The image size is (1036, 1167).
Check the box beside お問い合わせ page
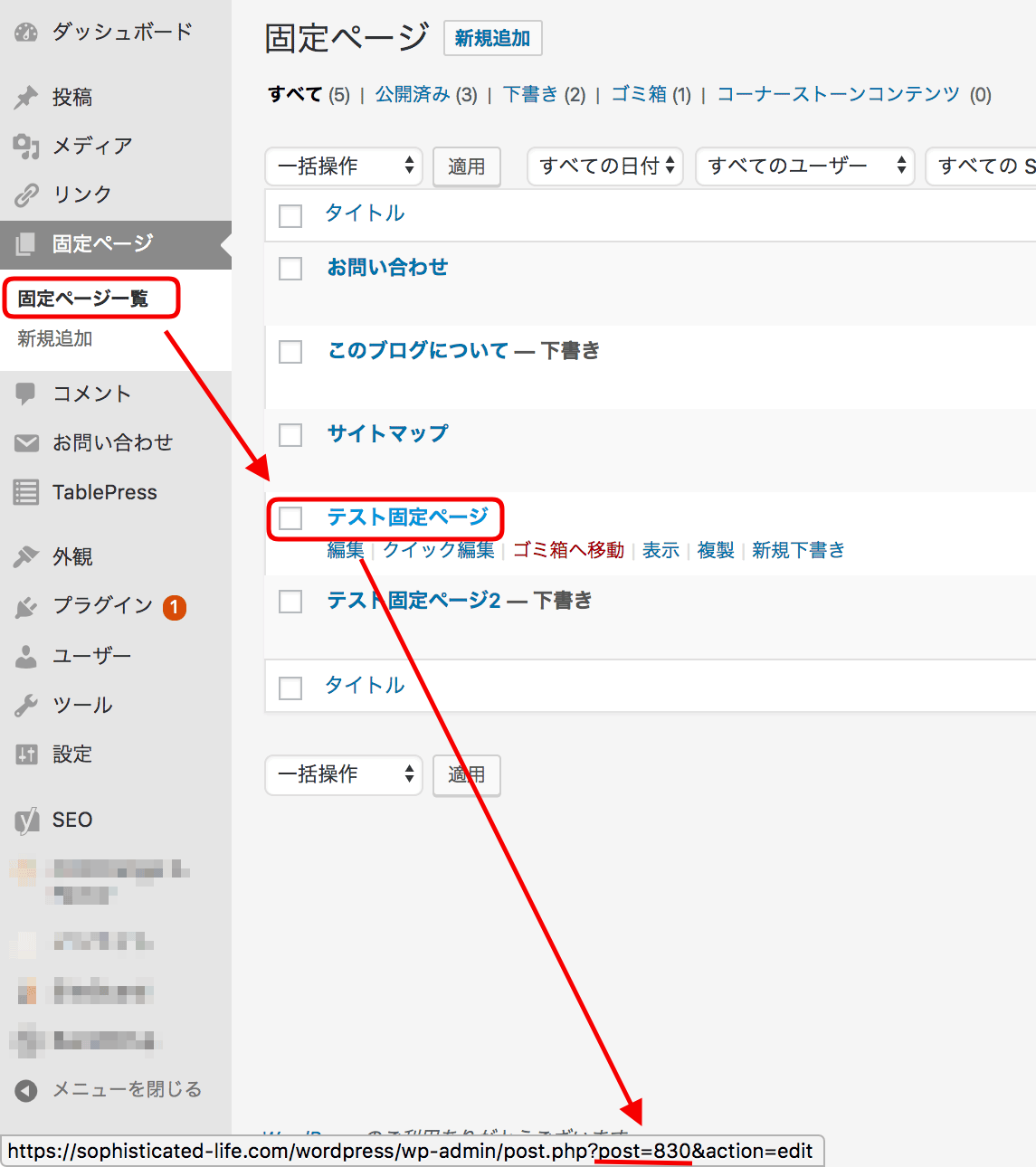[290, 269]
